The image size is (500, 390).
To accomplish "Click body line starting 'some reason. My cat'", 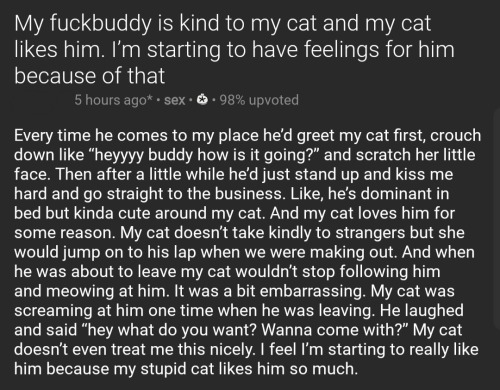I will tap(239, 233).
